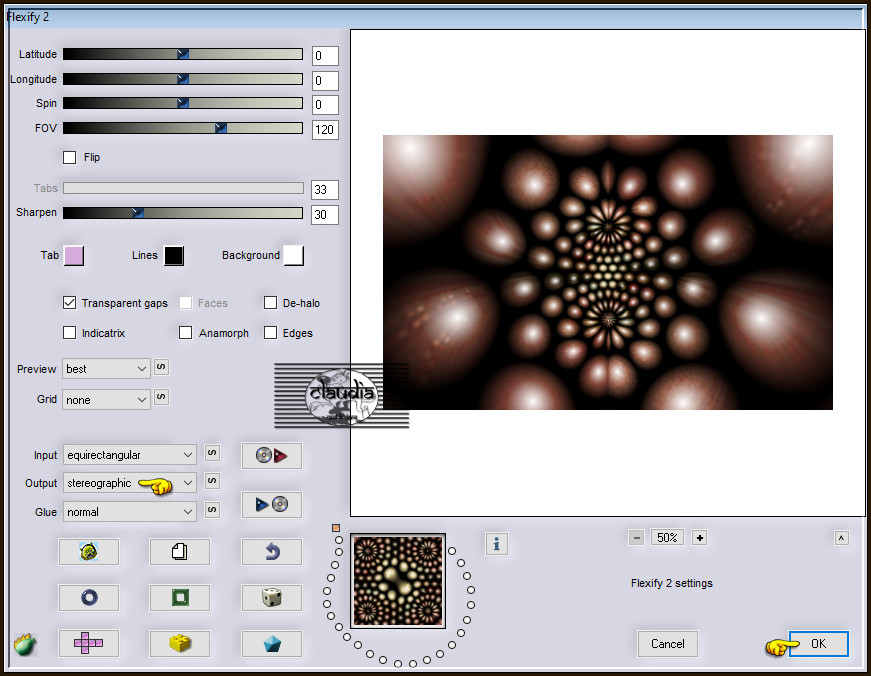The image size is (871, 676).
Task: Enable the Indicatrix checkbox
Action: pos(69,333)
